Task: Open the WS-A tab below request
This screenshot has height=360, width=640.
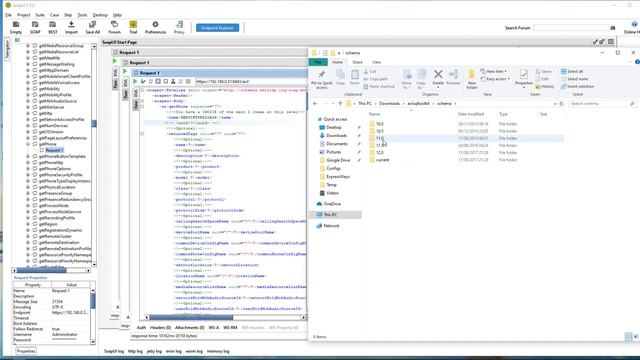Action: click(213, 328)
